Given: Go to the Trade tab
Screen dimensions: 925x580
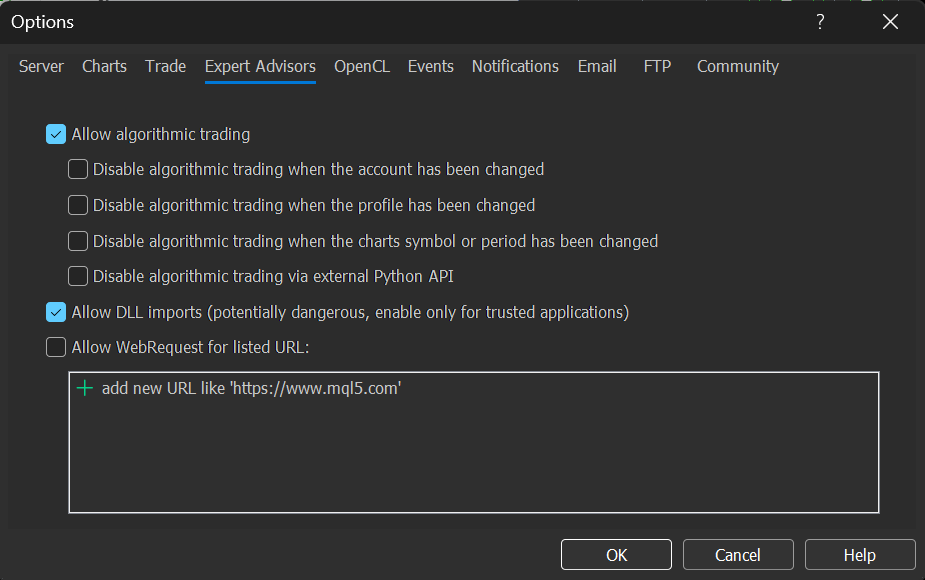Looking at the screenshot, I should point(165,66).
